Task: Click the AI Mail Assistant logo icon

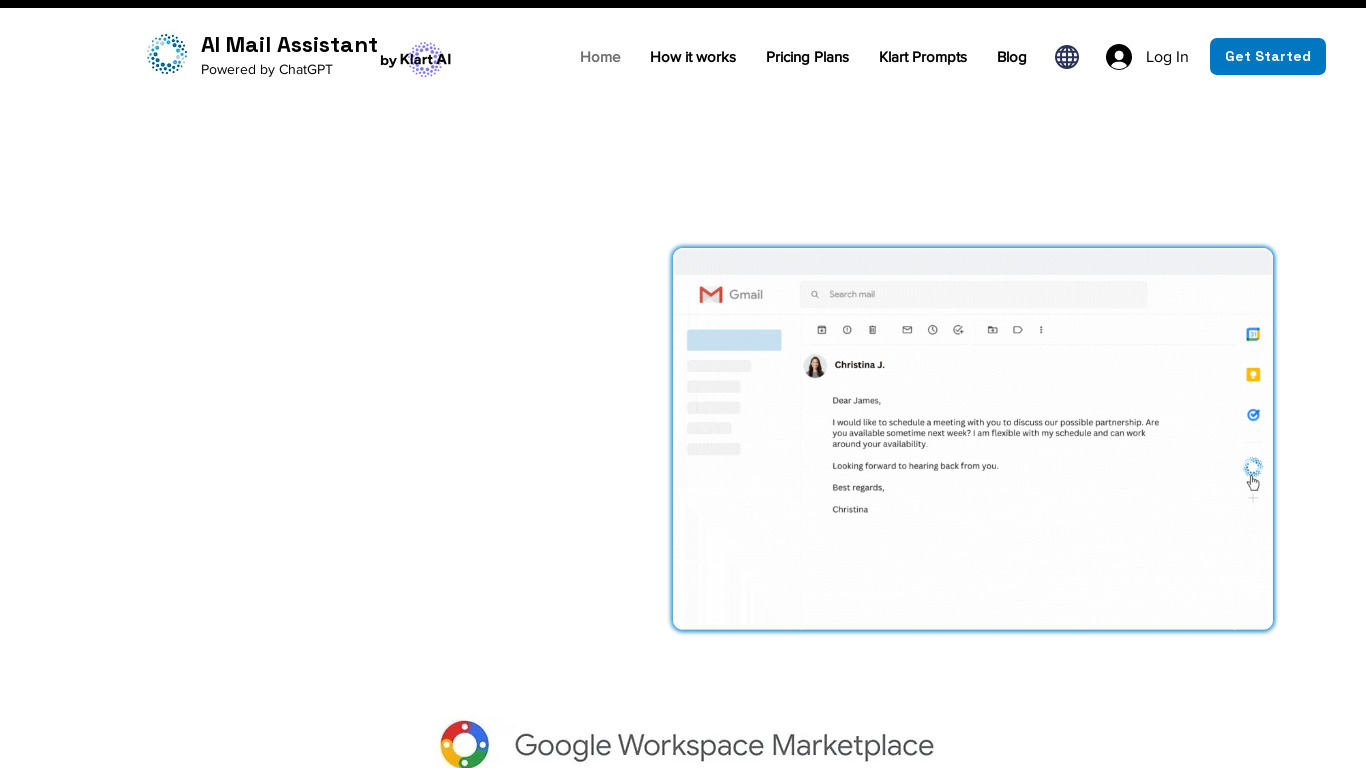Action: 167,54
